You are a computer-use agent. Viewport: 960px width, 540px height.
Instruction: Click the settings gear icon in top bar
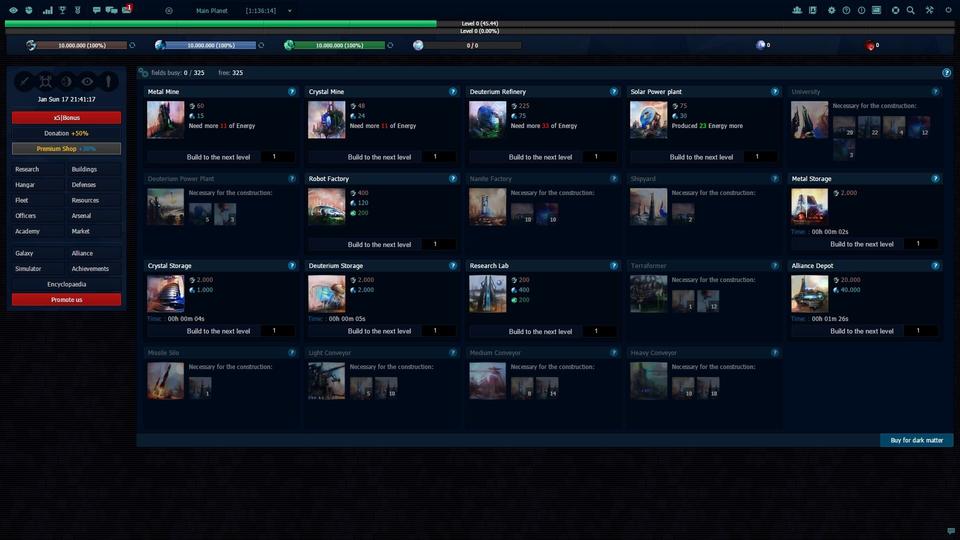(831, 10)
